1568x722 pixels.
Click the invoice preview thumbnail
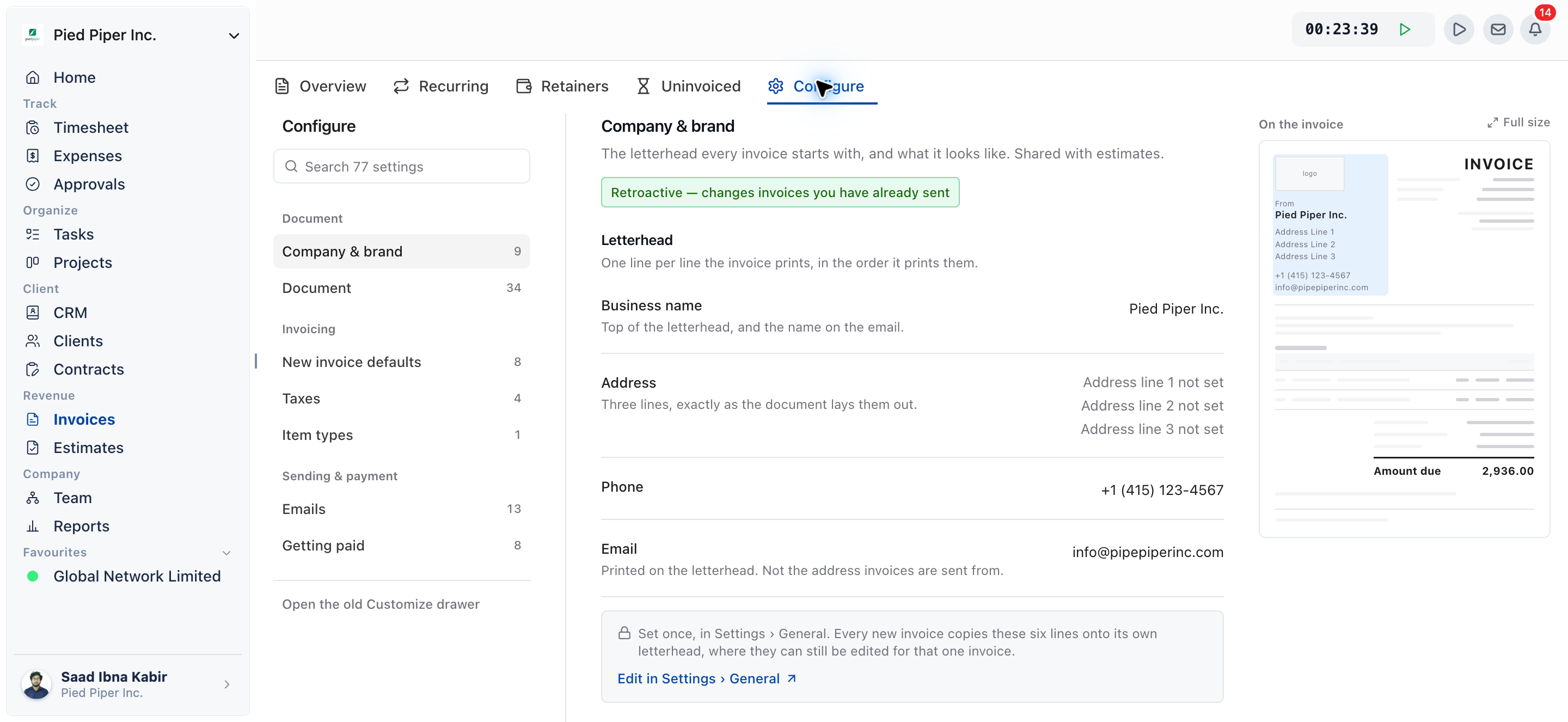[x=1404, y=339]
